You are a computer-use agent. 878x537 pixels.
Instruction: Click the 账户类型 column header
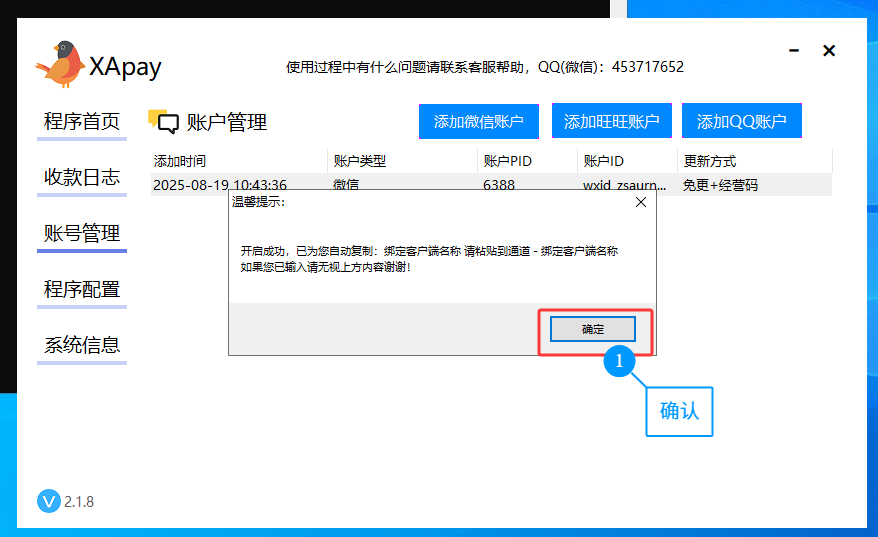360,161
